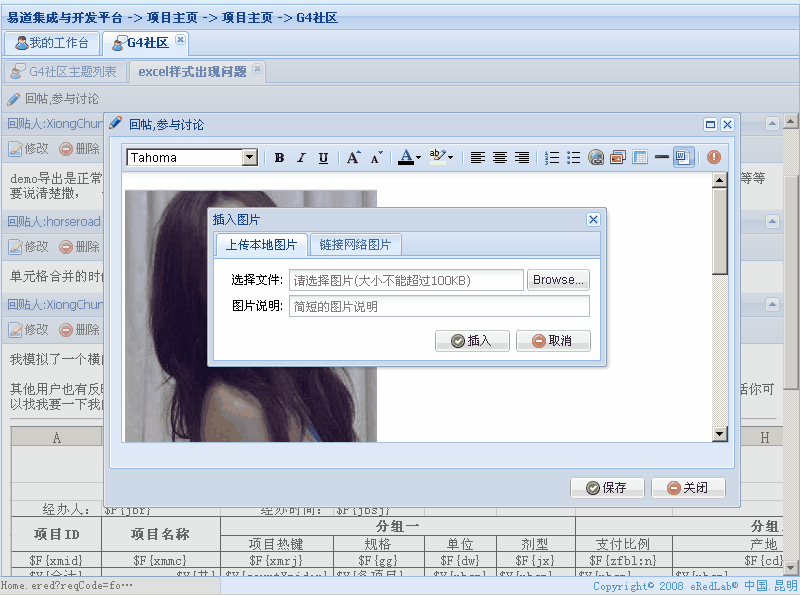Select the insert hyperlink globe icon

point(595,157)
